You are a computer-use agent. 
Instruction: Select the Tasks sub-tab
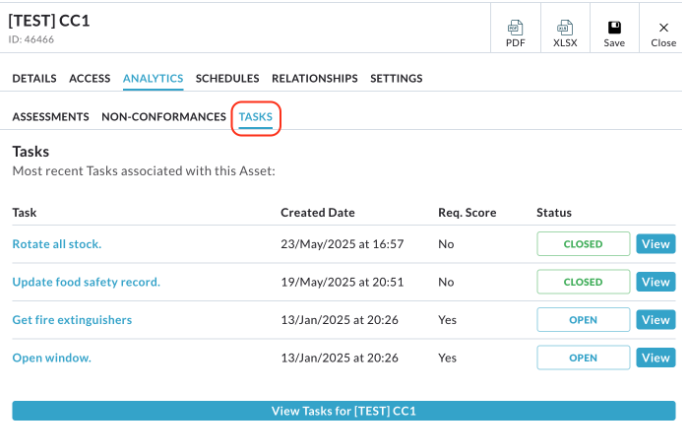point(256,117)
